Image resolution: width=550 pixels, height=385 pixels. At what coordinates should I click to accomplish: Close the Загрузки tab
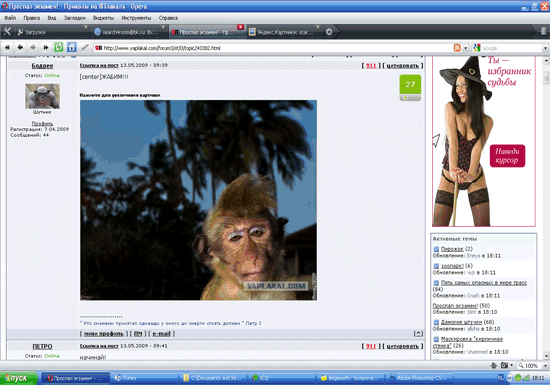(x=86, y=27)
